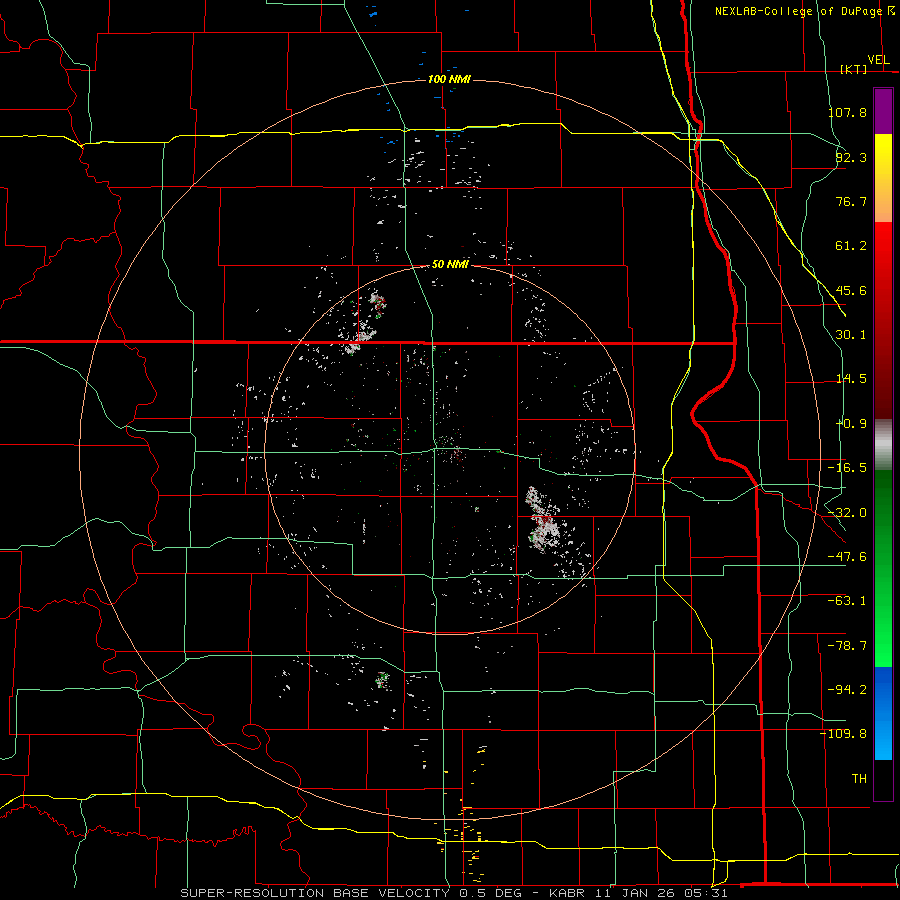Image resolution: width=900 pixels, height=900 pixels.
Task: Select the 61.2 velocity scale value
Action: [851, 246]
